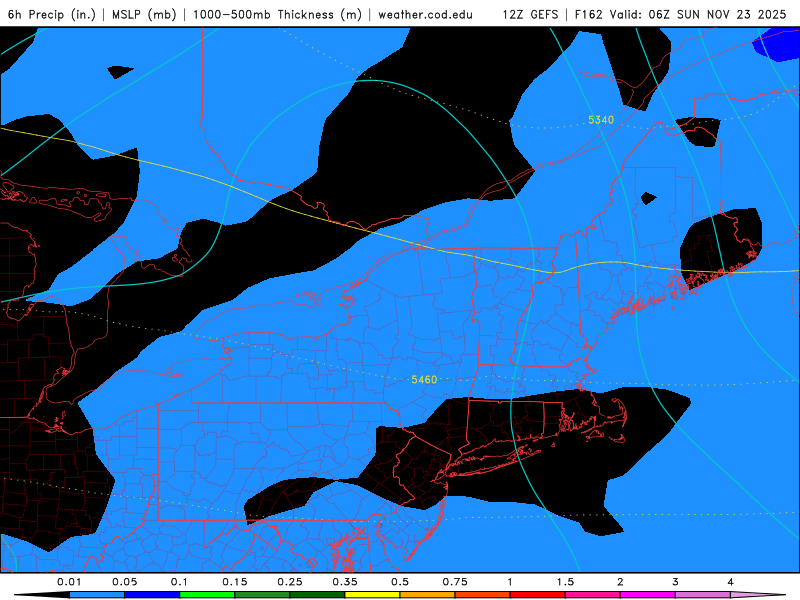Click the weather.cod.edu text in header
This screenshot has width=800, height=600.
(x=426, y=14)
